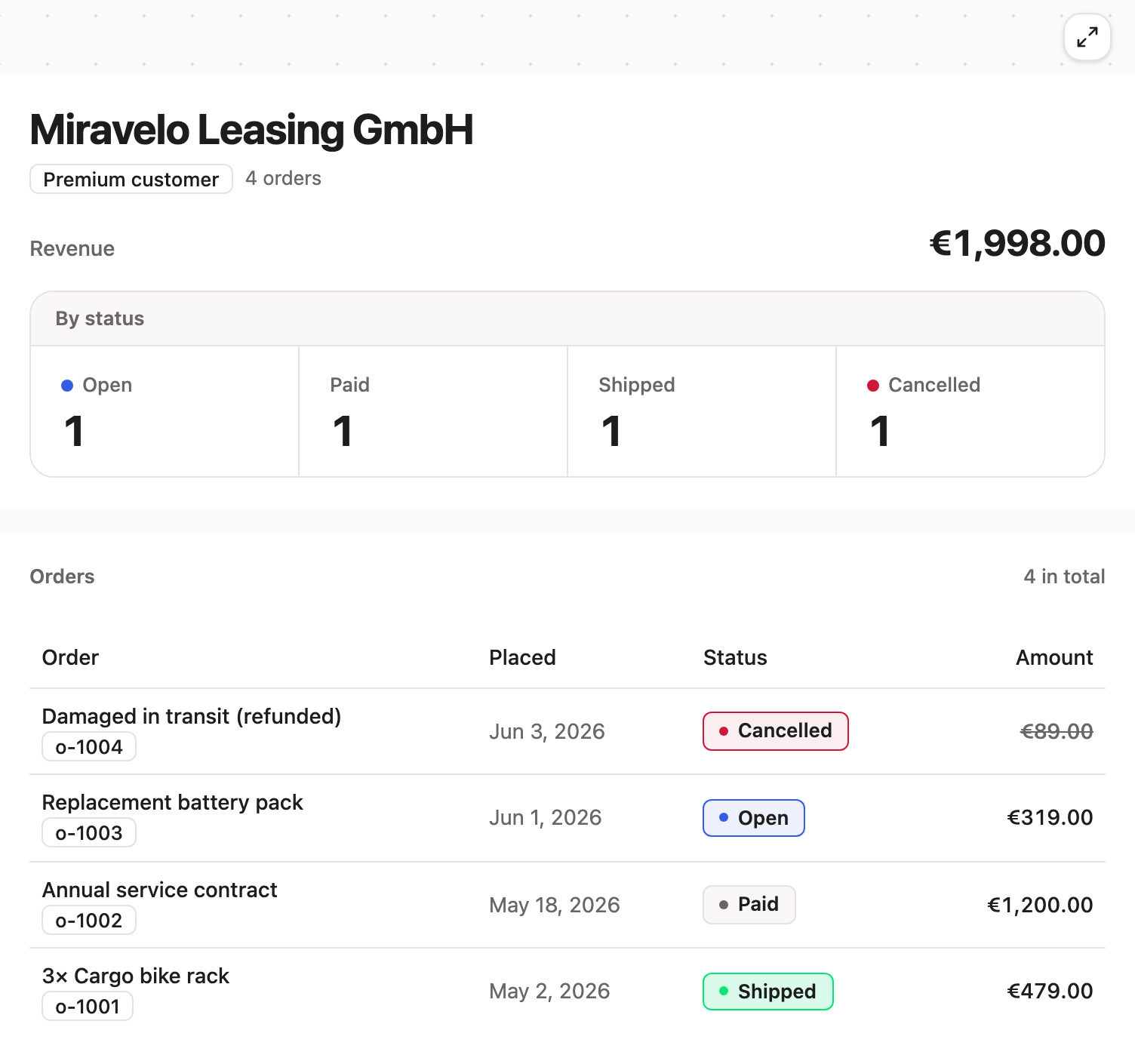This screenshot has width=1135, height=1064.
Task: Click the Amount column header
Action: click(1054, 657)
